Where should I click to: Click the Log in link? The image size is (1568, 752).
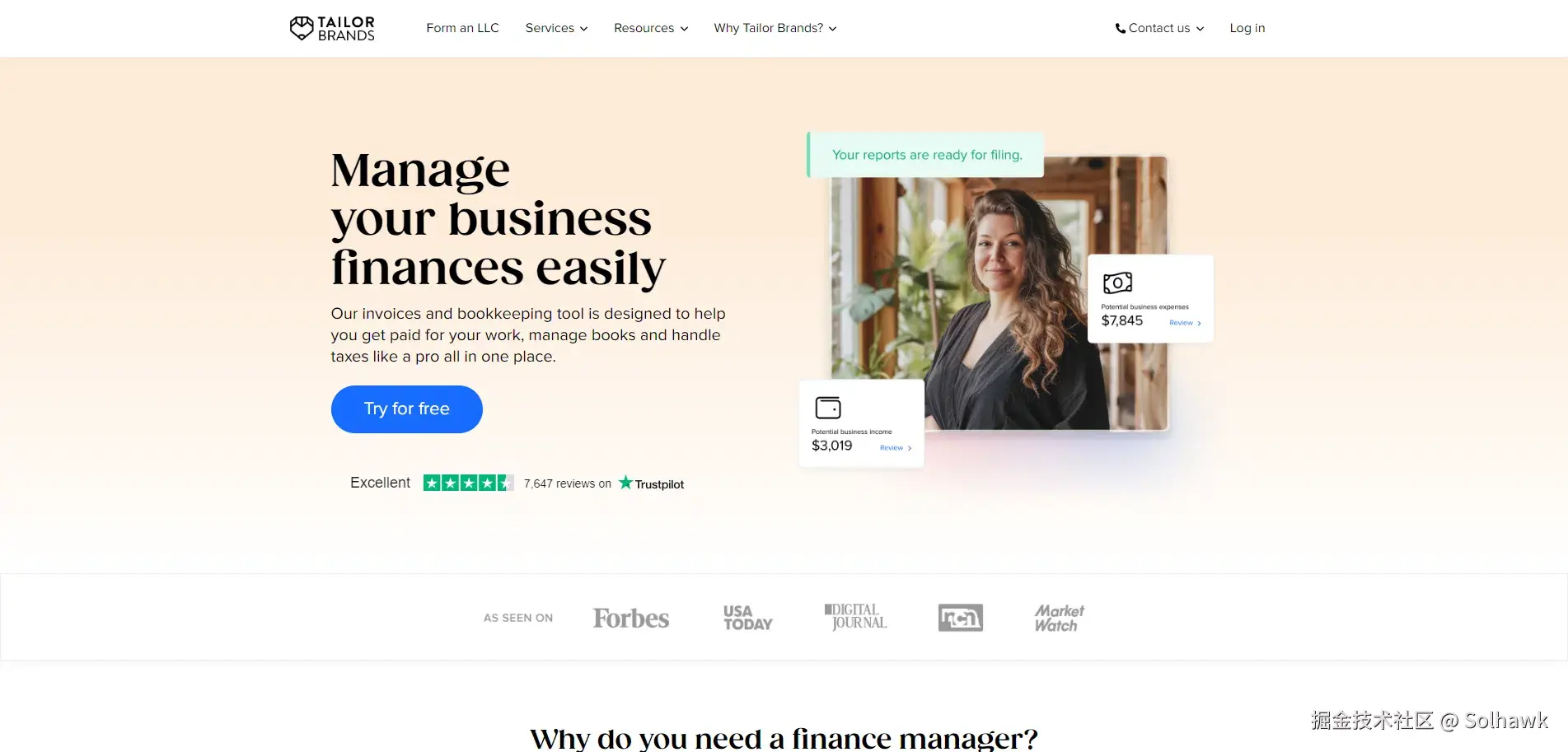click(1247, 28)
